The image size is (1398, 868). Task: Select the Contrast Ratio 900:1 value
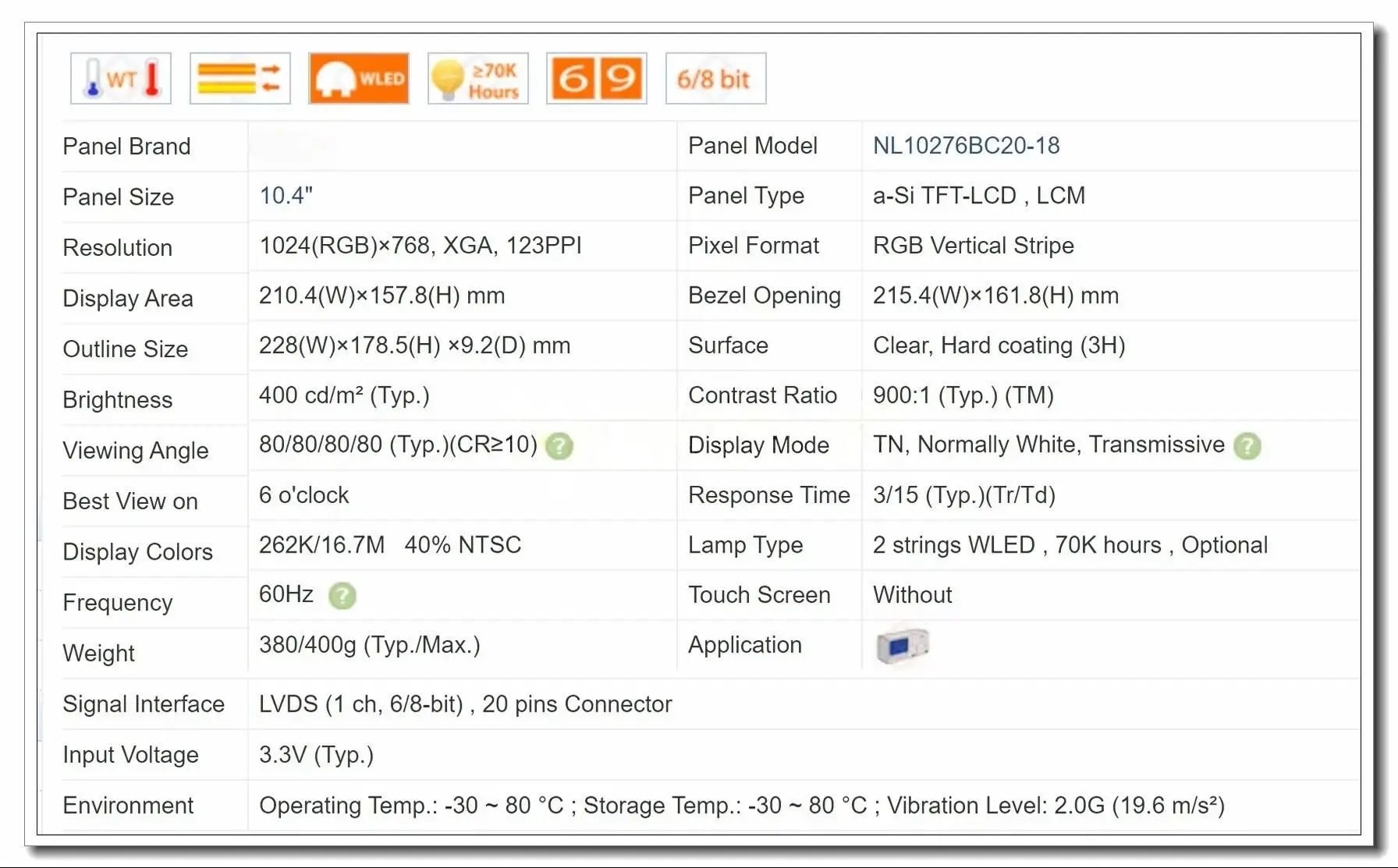(963, 395)
